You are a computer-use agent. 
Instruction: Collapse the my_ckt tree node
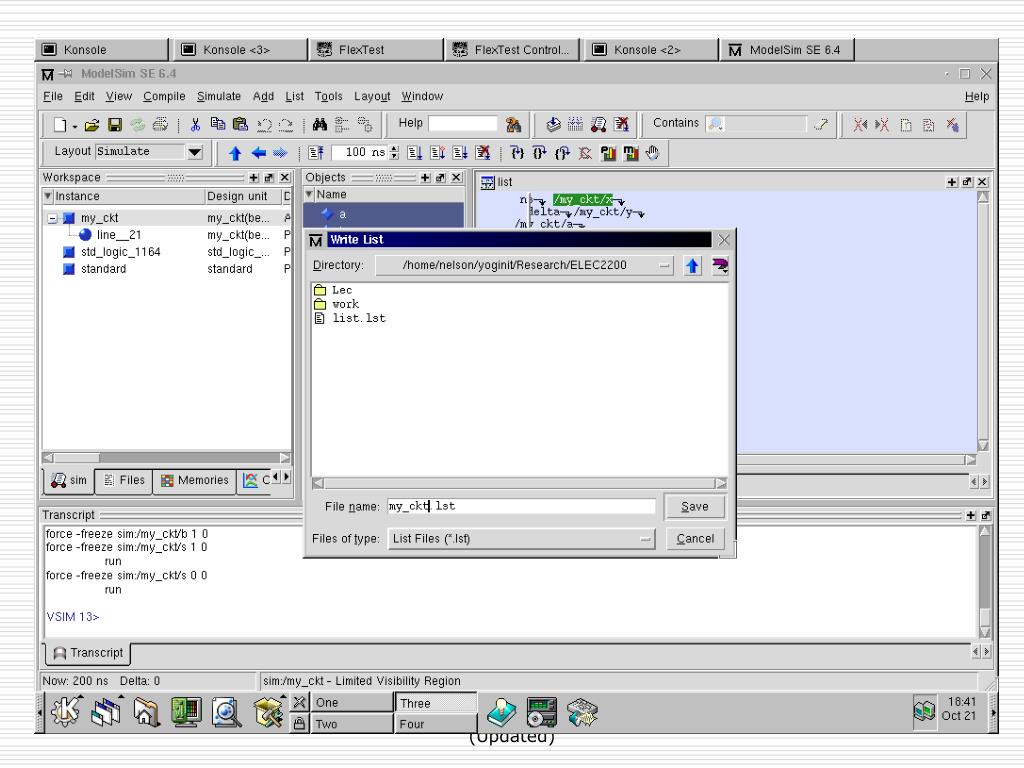pos(52,218)
